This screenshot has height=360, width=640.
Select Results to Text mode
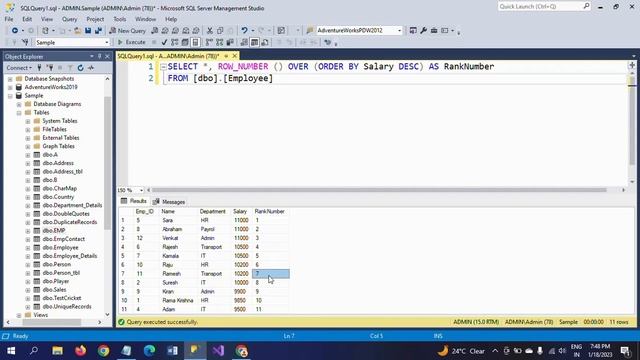pyautogui.click(x=244, y=42)
